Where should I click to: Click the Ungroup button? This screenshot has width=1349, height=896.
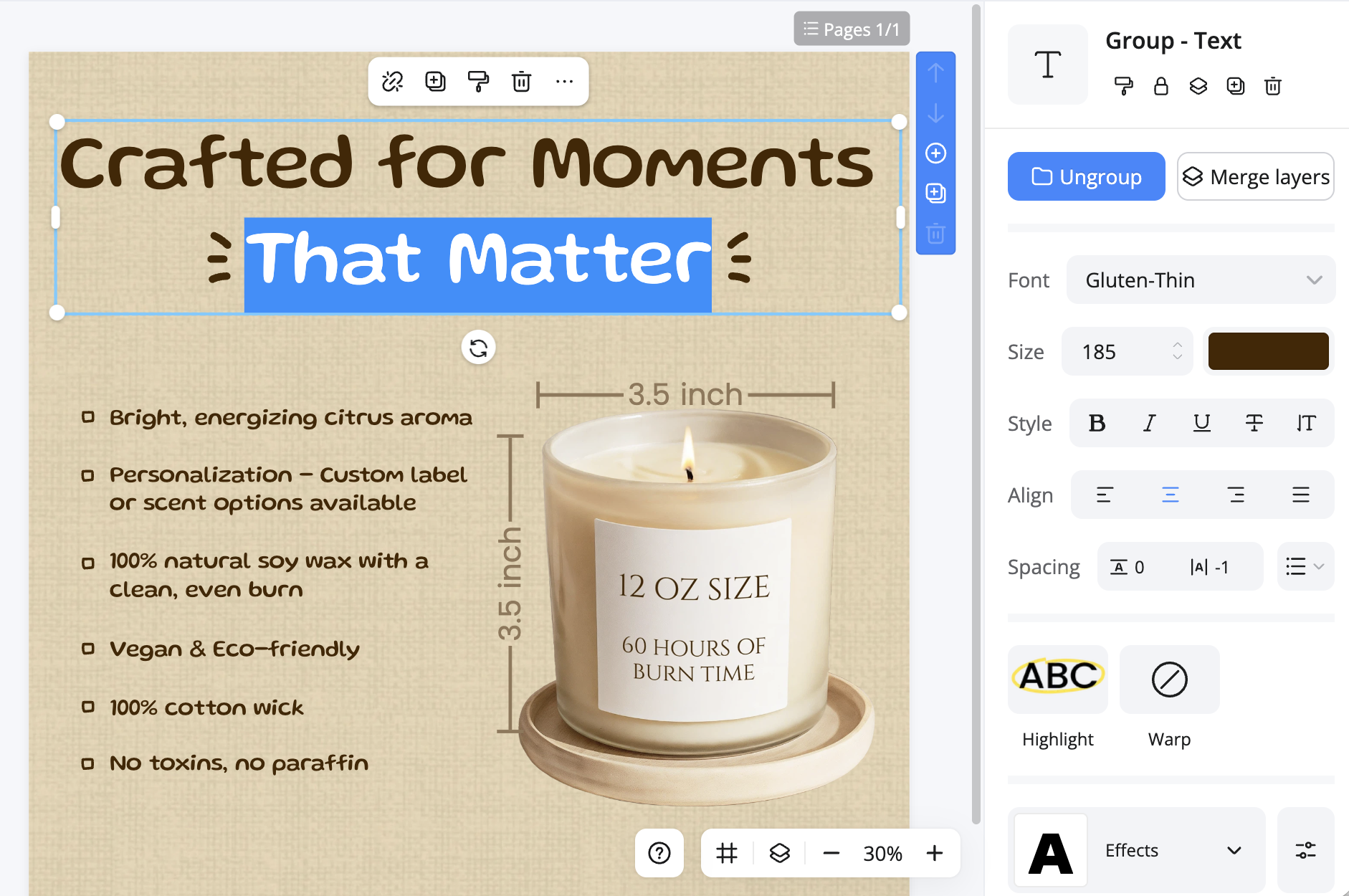1087,176
